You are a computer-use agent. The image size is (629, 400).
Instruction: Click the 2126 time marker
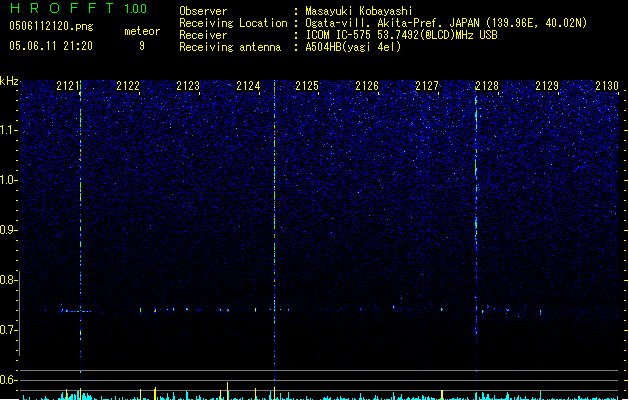367,86
